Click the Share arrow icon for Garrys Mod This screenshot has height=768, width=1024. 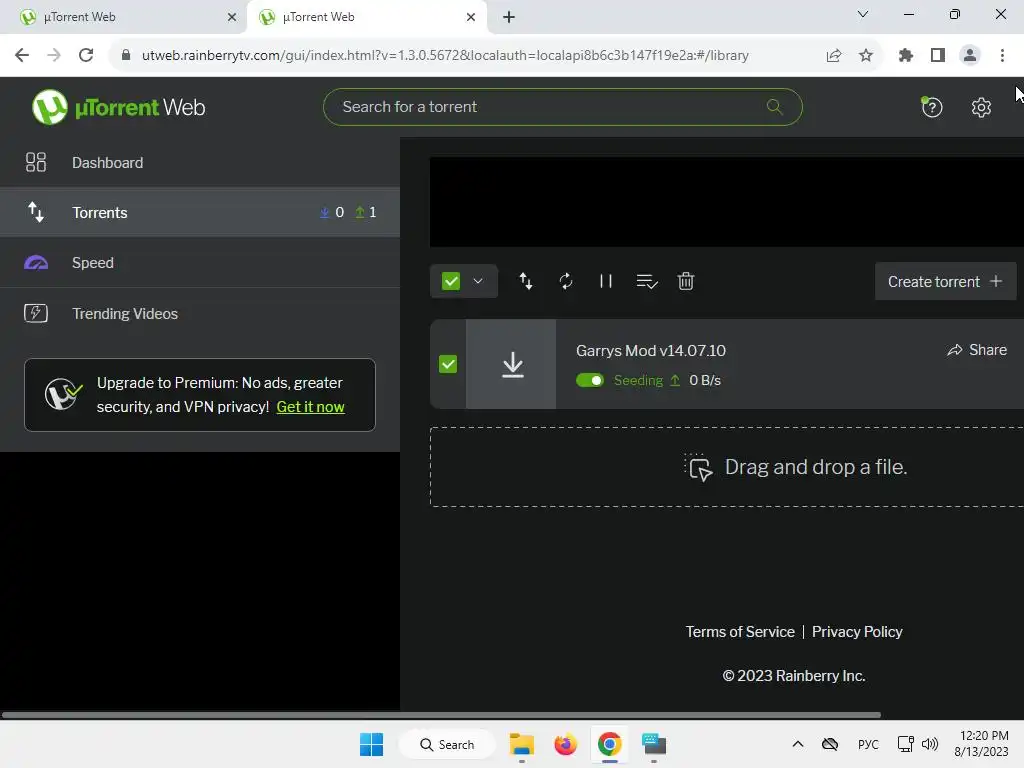[x=955, y=350]
